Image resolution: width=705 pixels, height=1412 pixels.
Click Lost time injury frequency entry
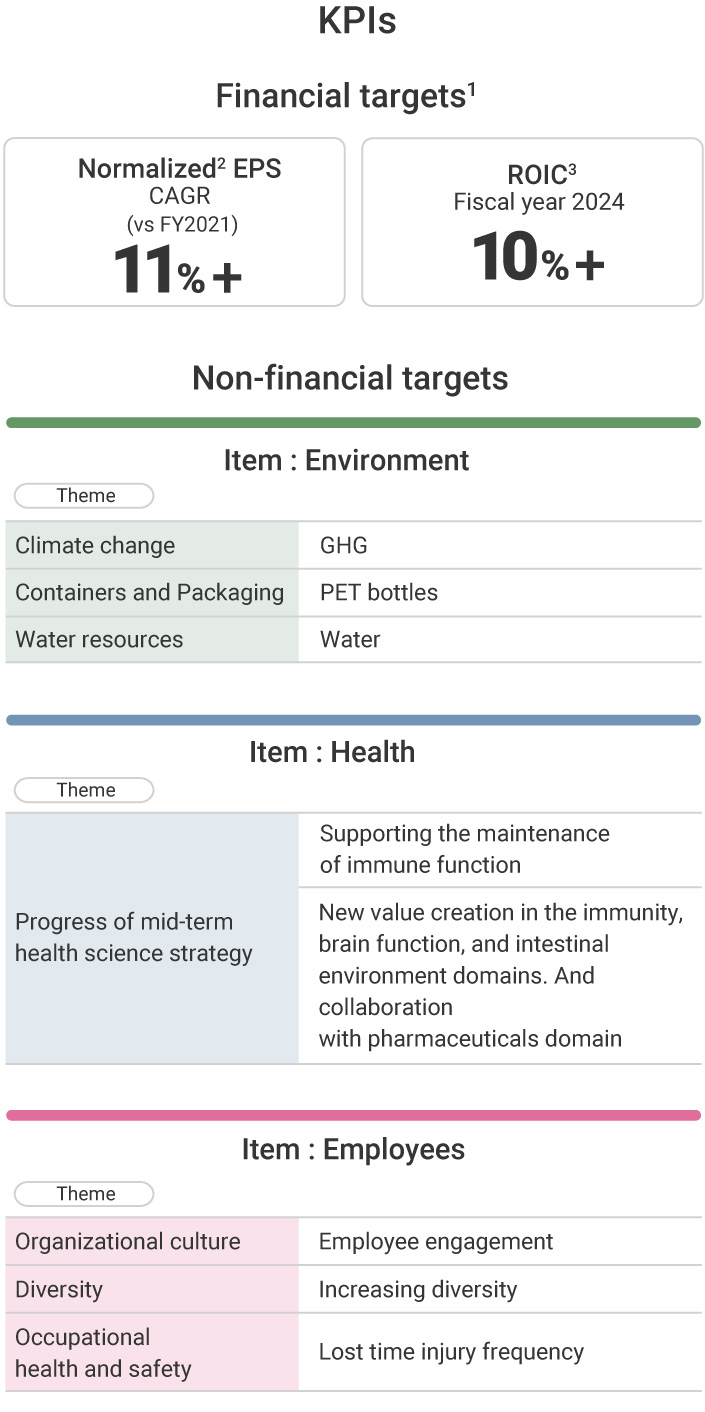[x=451, y=1352]
